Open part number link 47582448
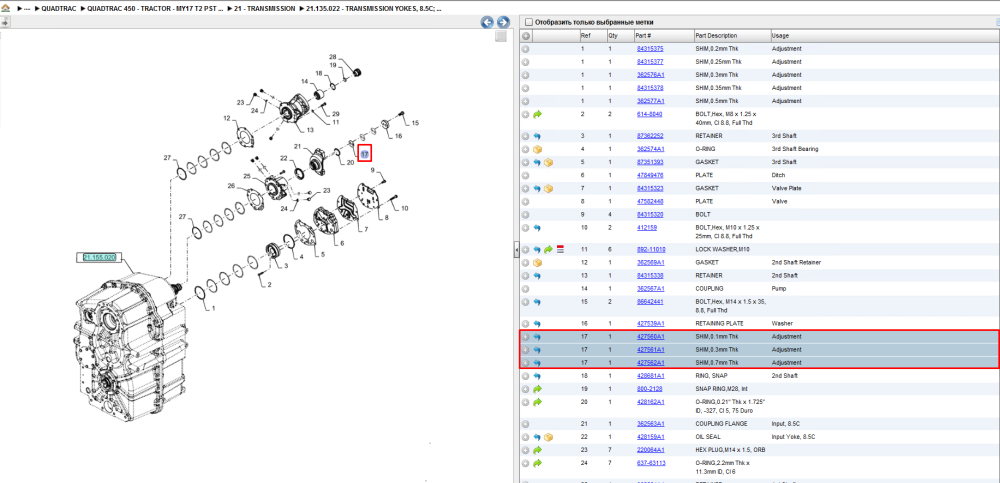Viewport: 1000px width, 483px height. click(650, 202)
